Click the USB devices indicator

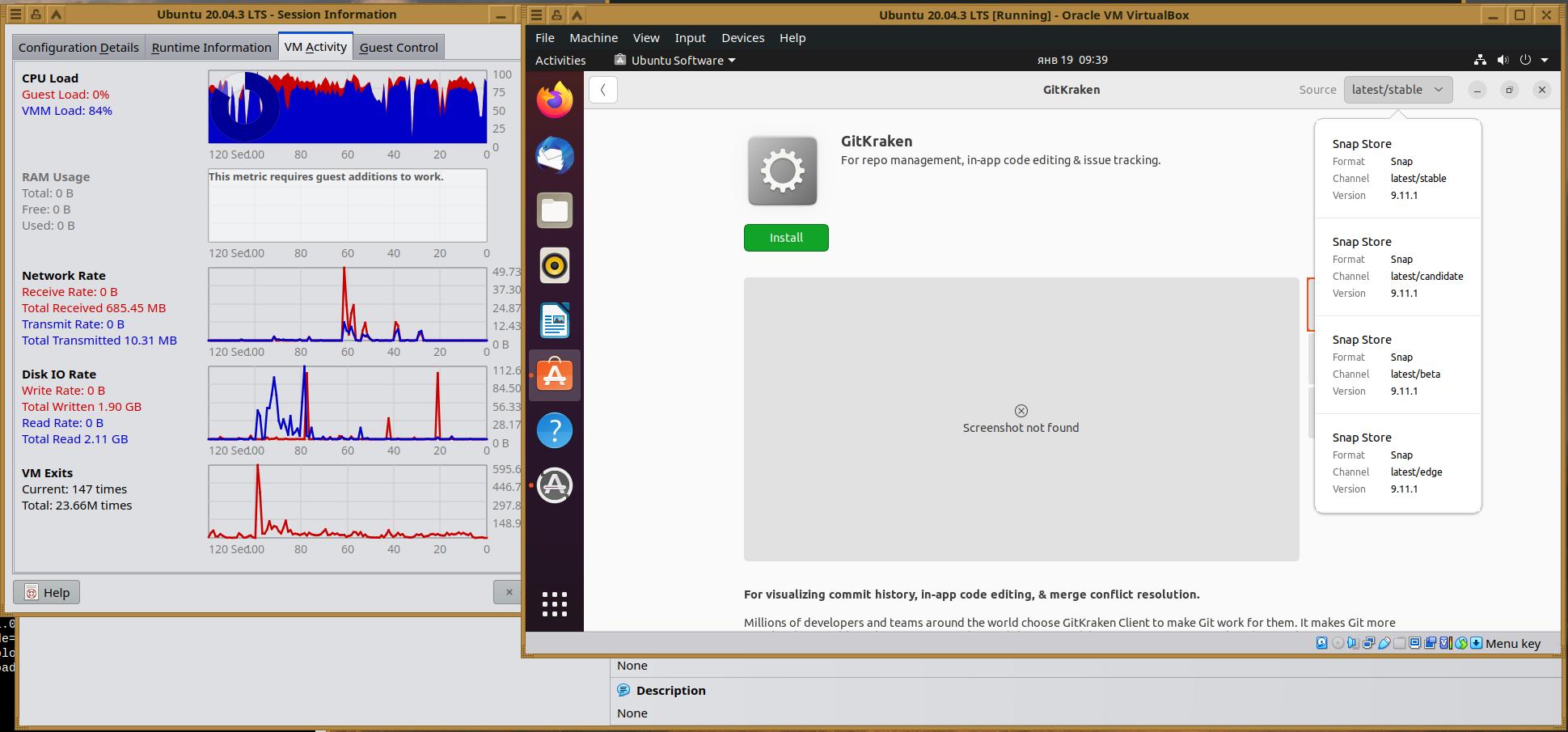[1384, 643]
